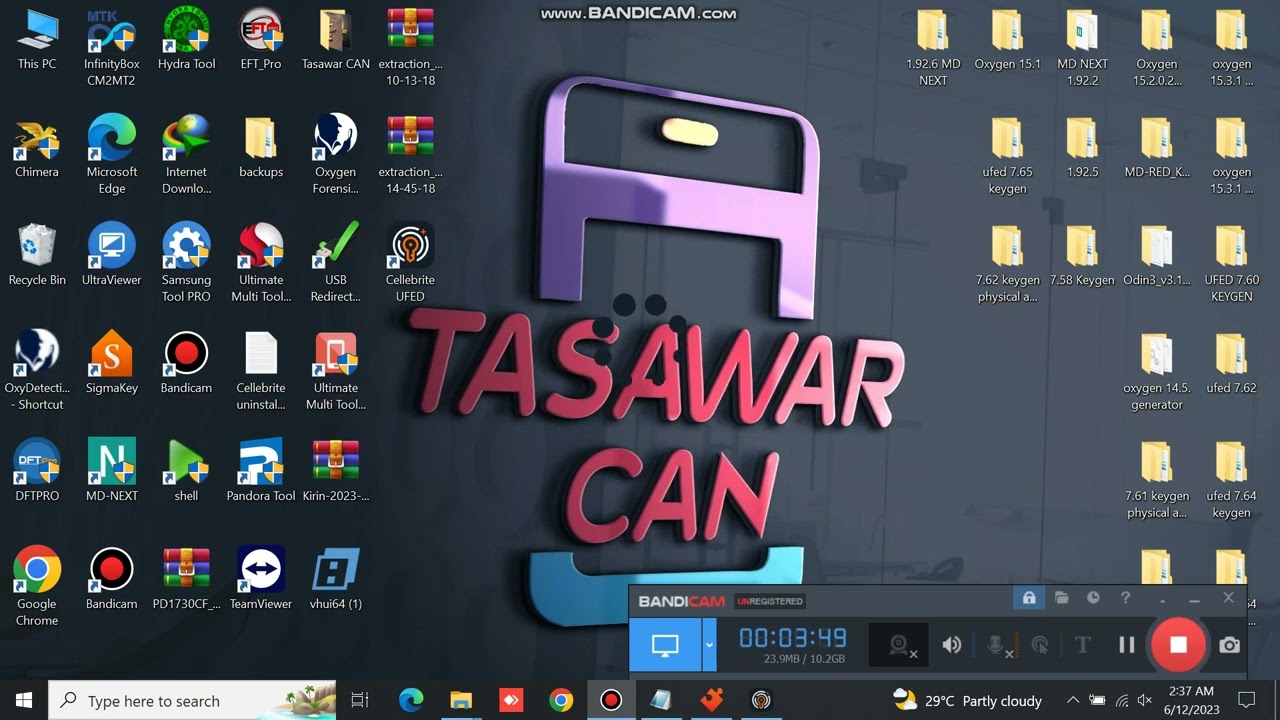Show hidden system tray icons

pyautogui.click(x=1073, y=700)
